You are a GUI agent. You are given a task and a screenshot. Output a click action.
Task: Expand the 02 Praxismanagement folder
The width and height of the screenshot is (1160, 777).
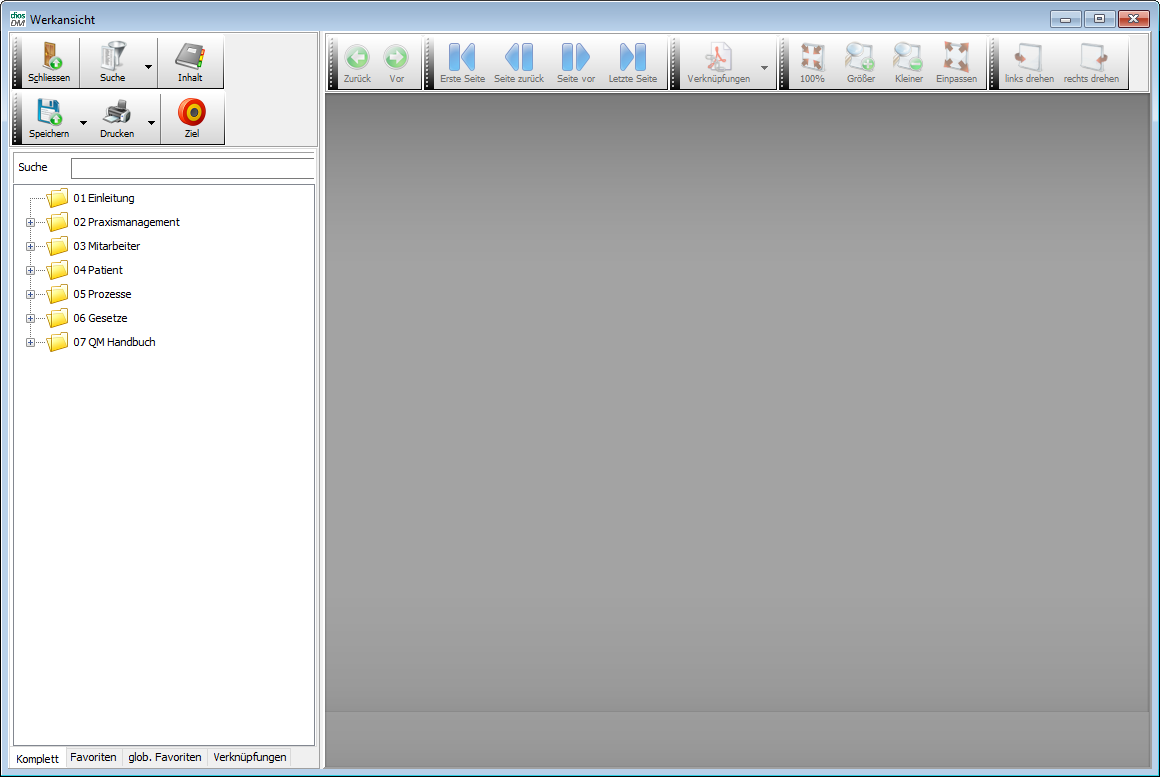(30, 222)
